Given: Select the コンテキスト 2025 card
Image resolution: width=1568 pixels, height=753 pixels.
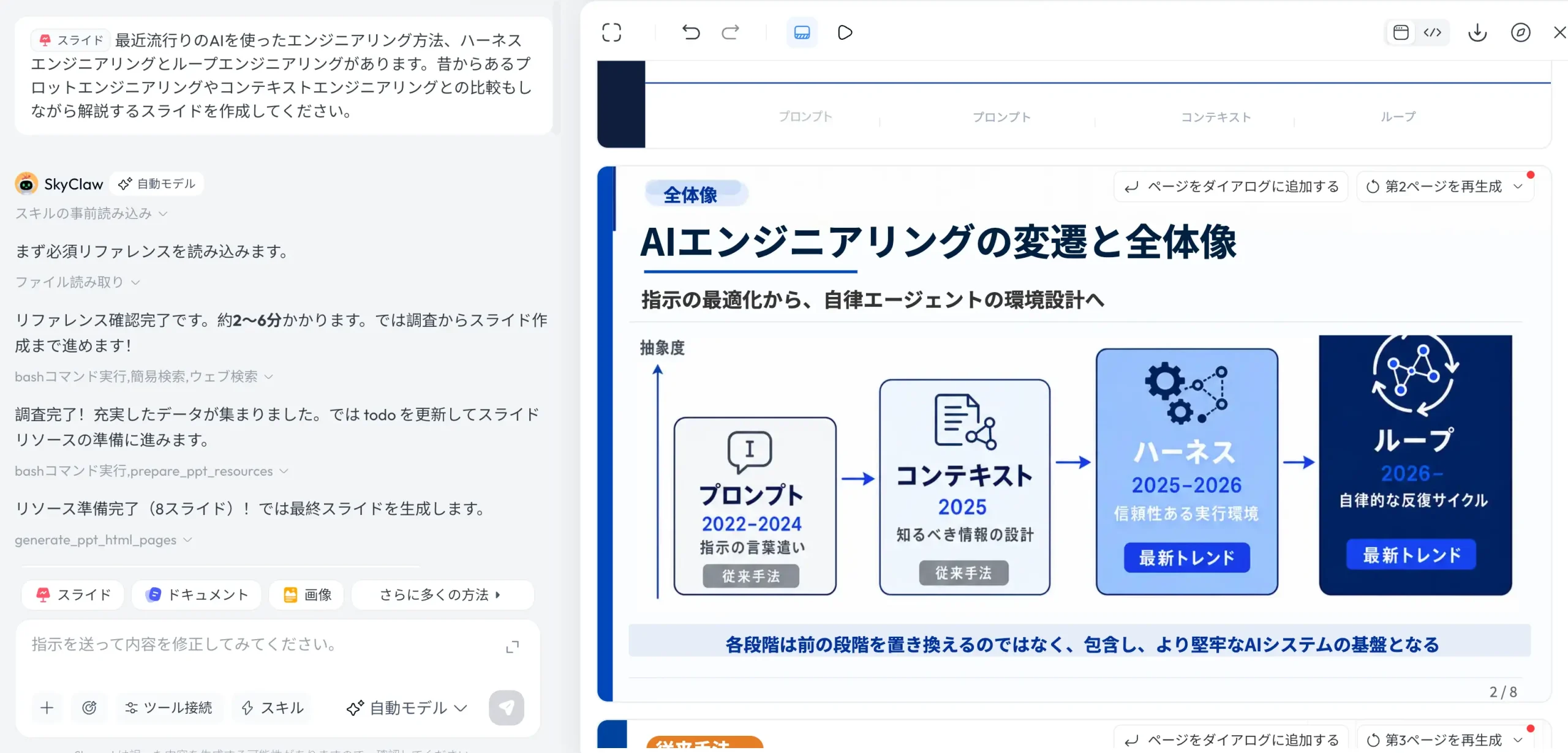Looking at the screenshot, I should coord(965,487).
